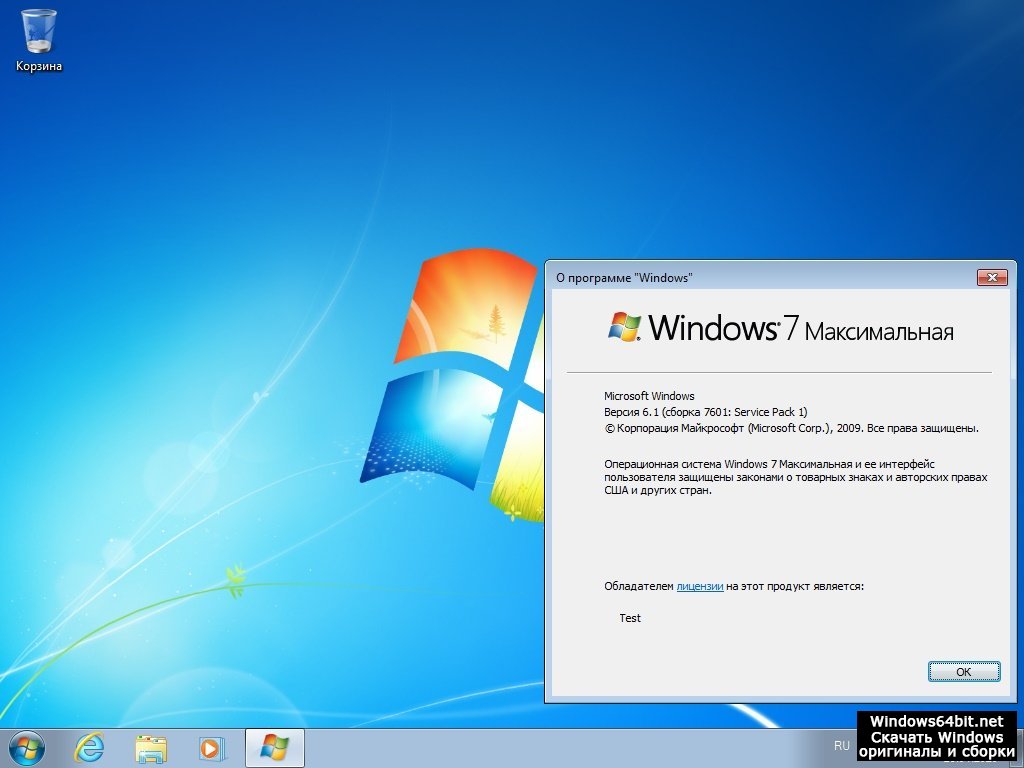Open Windows Explorer folder icon in taskbar
This screenshot has width=1024, height=768.
(151, 747)
